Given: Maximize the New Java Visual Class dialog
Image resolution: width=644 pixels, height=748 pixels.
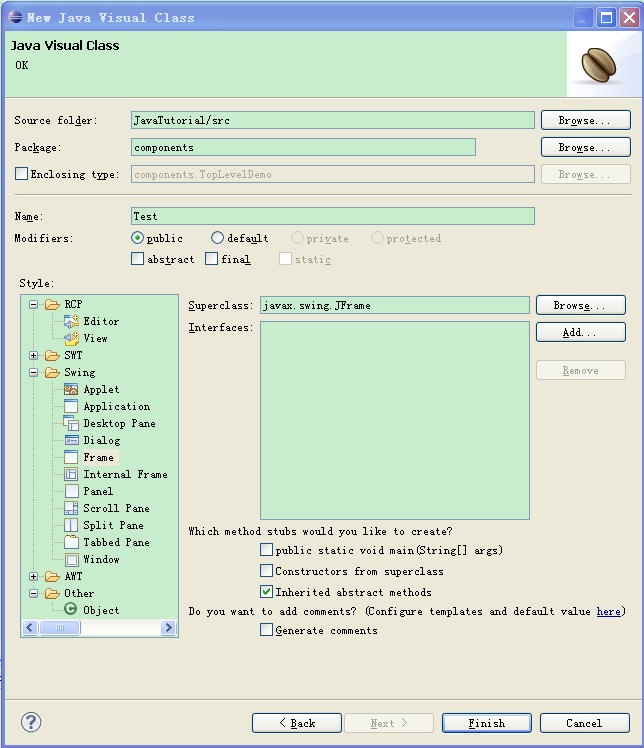Looking at the screenshot, I should [x=606, y=18].
